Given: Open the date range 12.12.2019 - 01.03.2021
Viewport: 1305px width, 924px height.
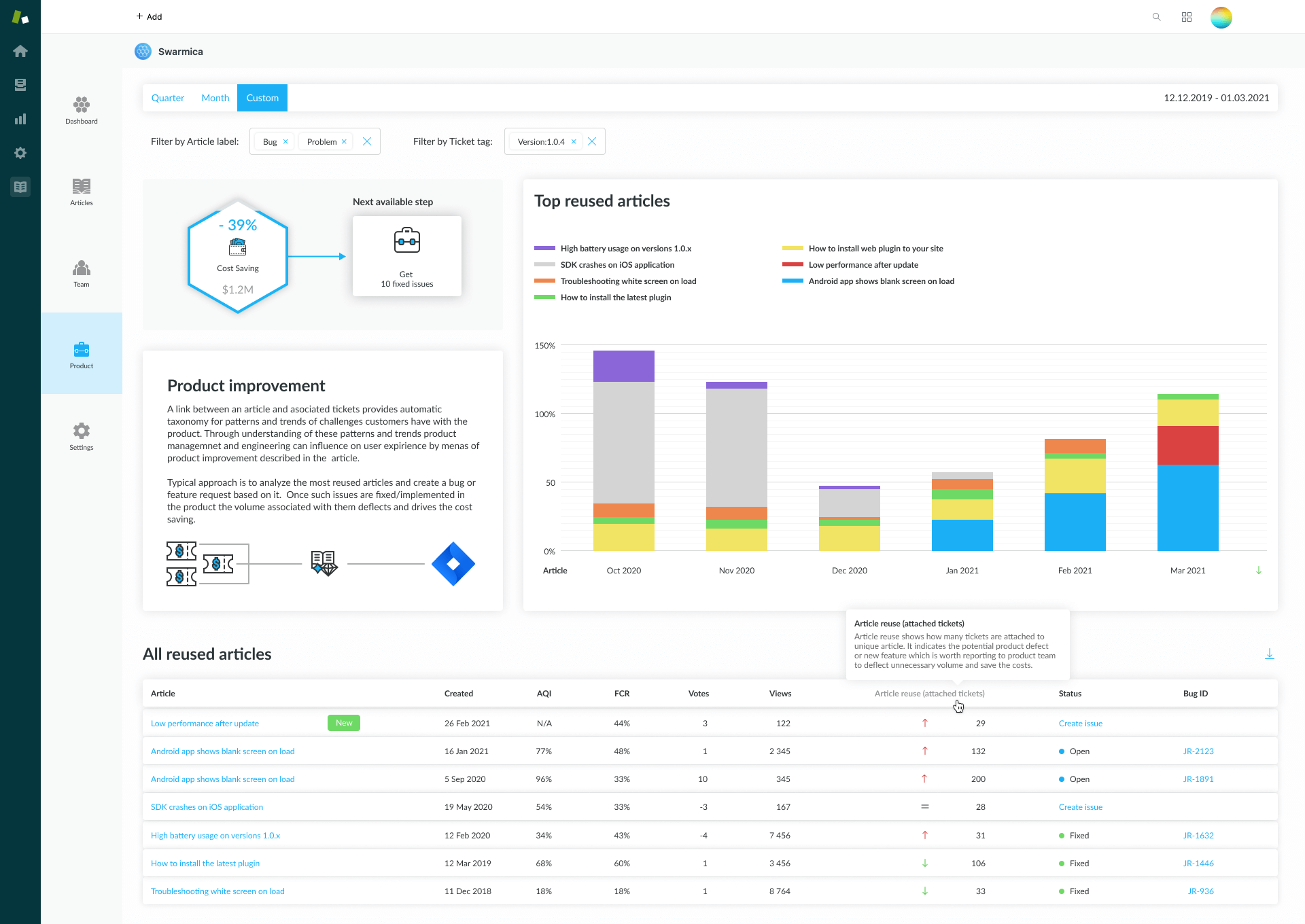Looking at the screenshot, I should click(1216, 98).
